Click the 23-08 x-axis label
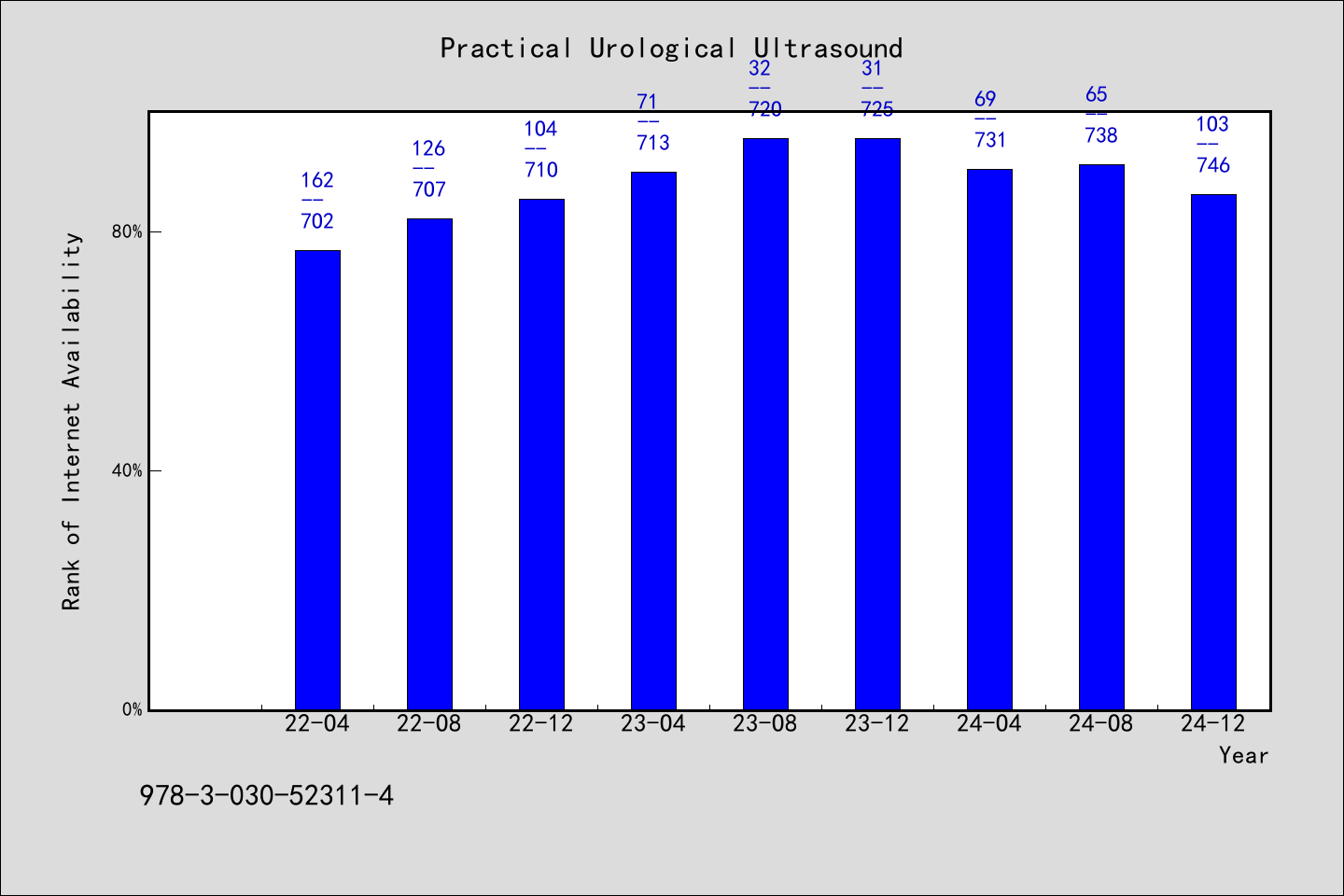 (x=765, y=723)
